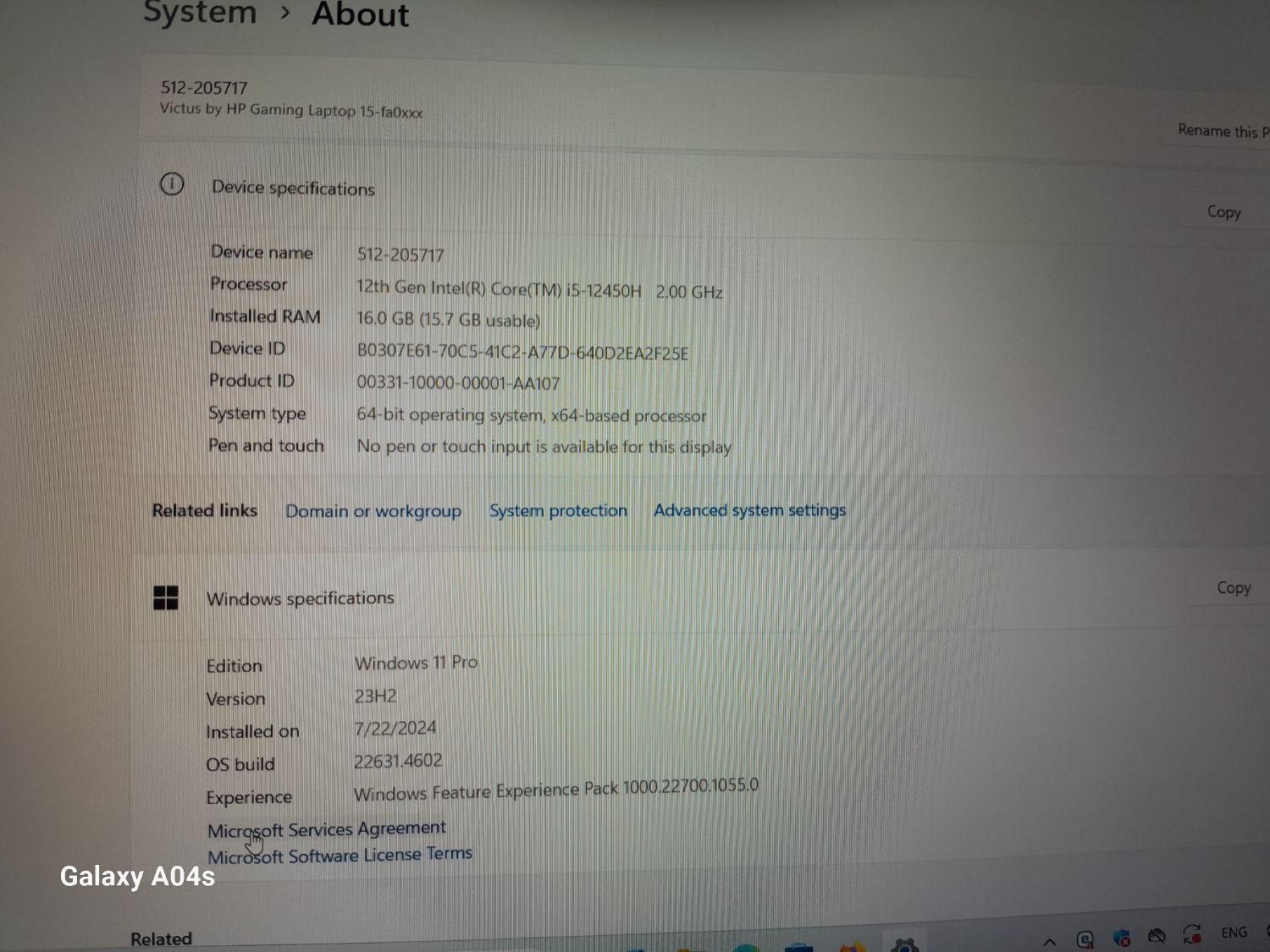Go back to System in the breadcrumb
The width and height of the screenshot is (1270, 952).
point(200,13)
